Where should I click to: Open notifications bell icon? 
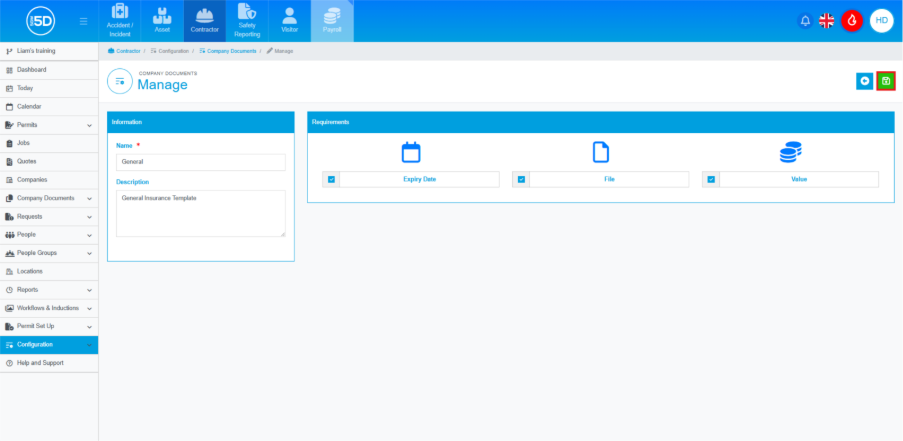[805, 20]
